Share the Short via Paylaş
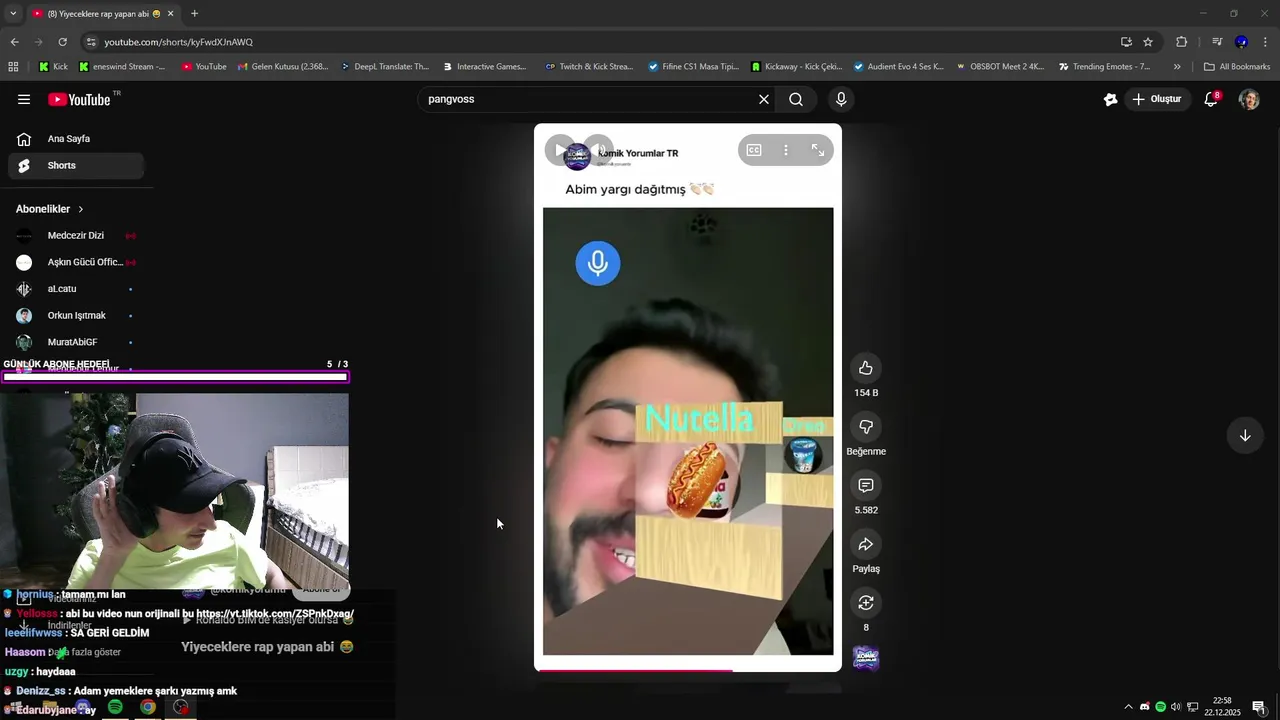Image resolution: width=1280 pixels, height=720 pixels. point(866,544)
